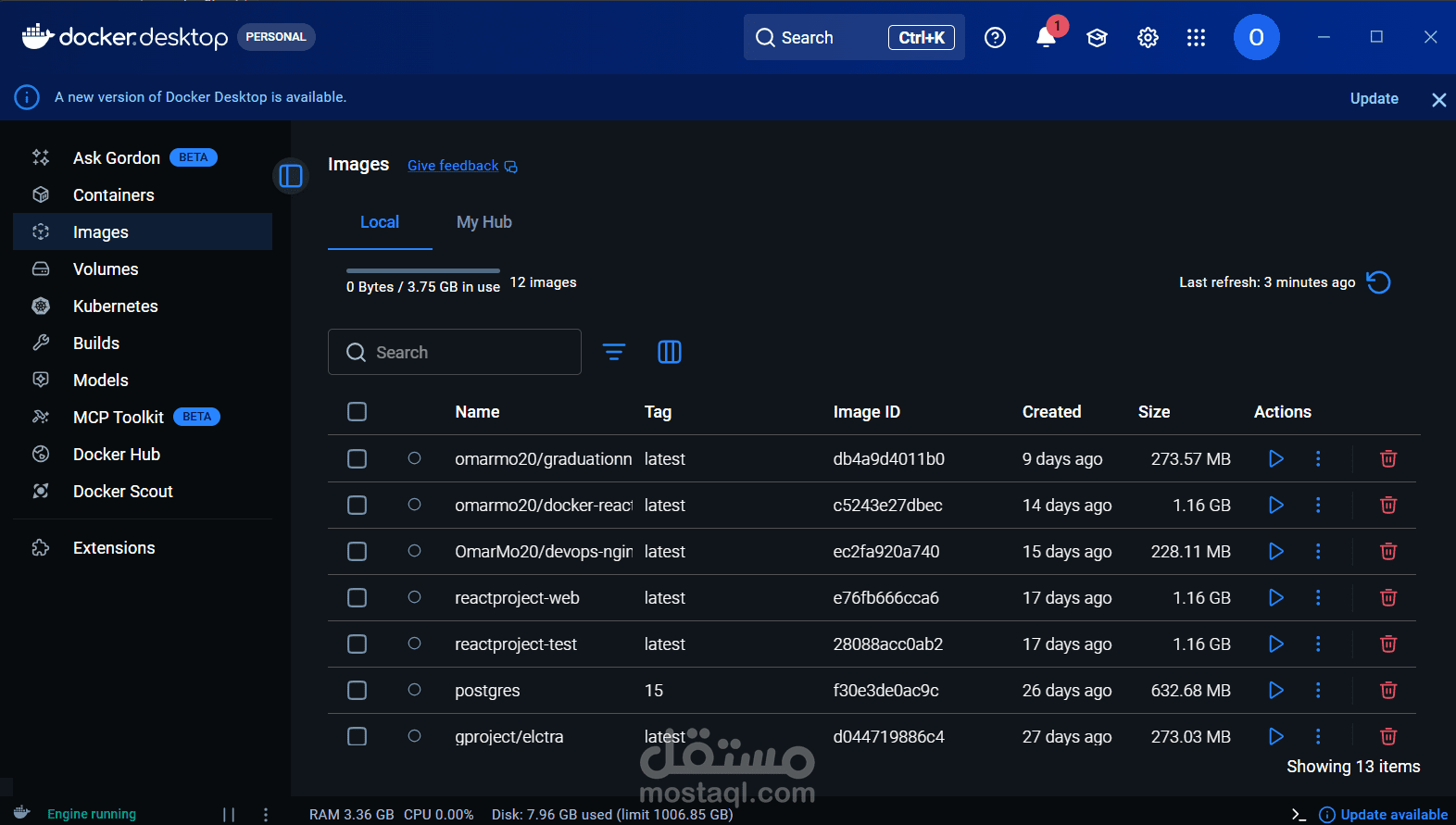
Task: Open Builds in the sidebar
Action: (143, 343)
